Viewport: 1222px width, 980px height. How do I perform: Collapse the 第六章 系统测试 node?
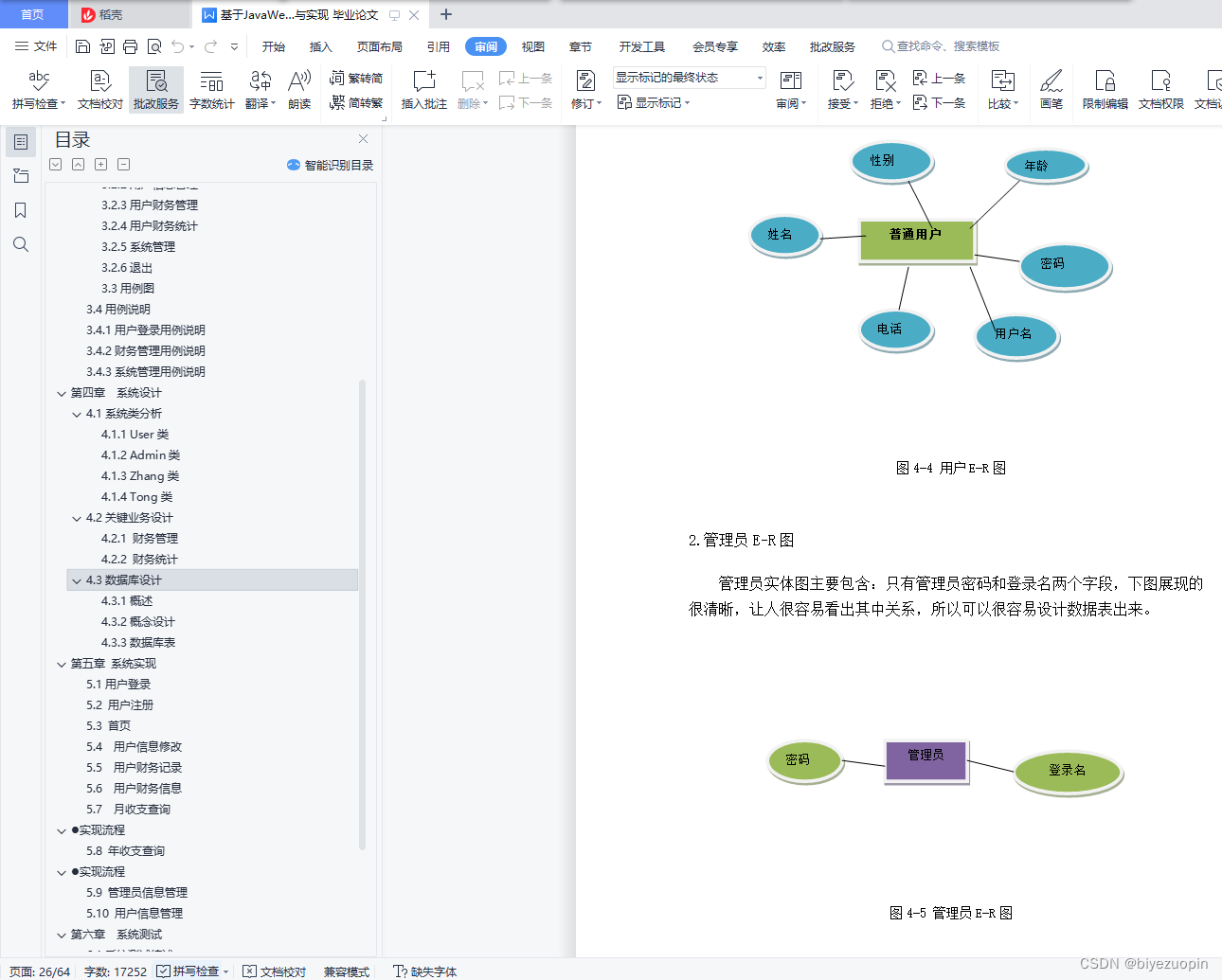pos(62,935)
